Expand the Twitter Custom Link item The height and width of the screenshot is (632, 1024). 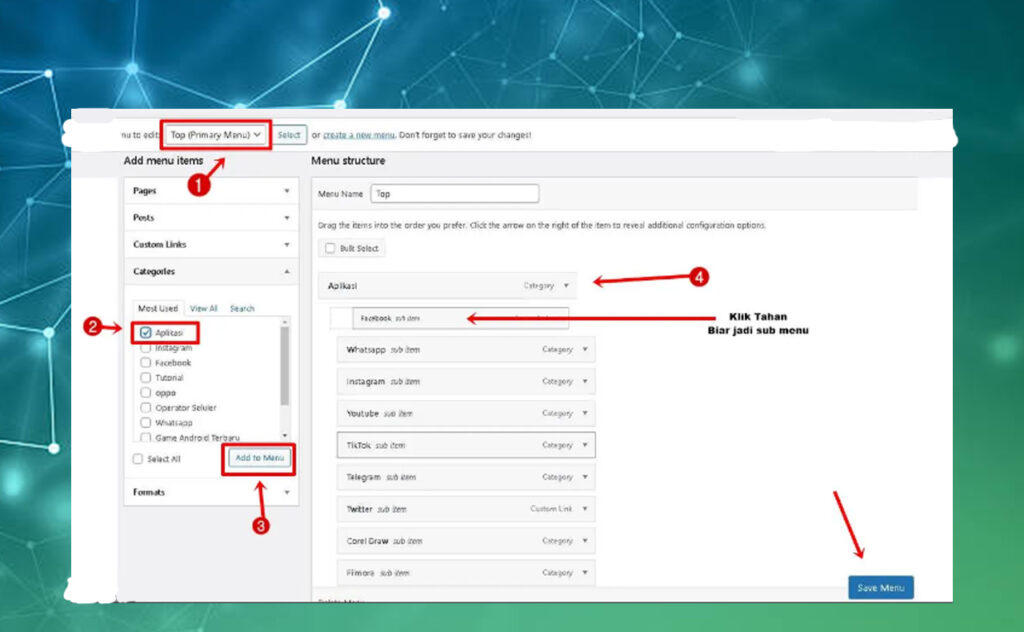coord(585,509)
